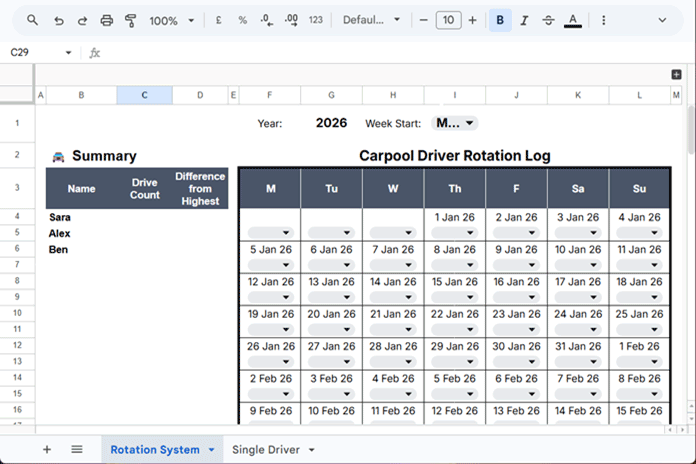
Task: Click the font size field showing 10
Action: (x=448, y=20)
